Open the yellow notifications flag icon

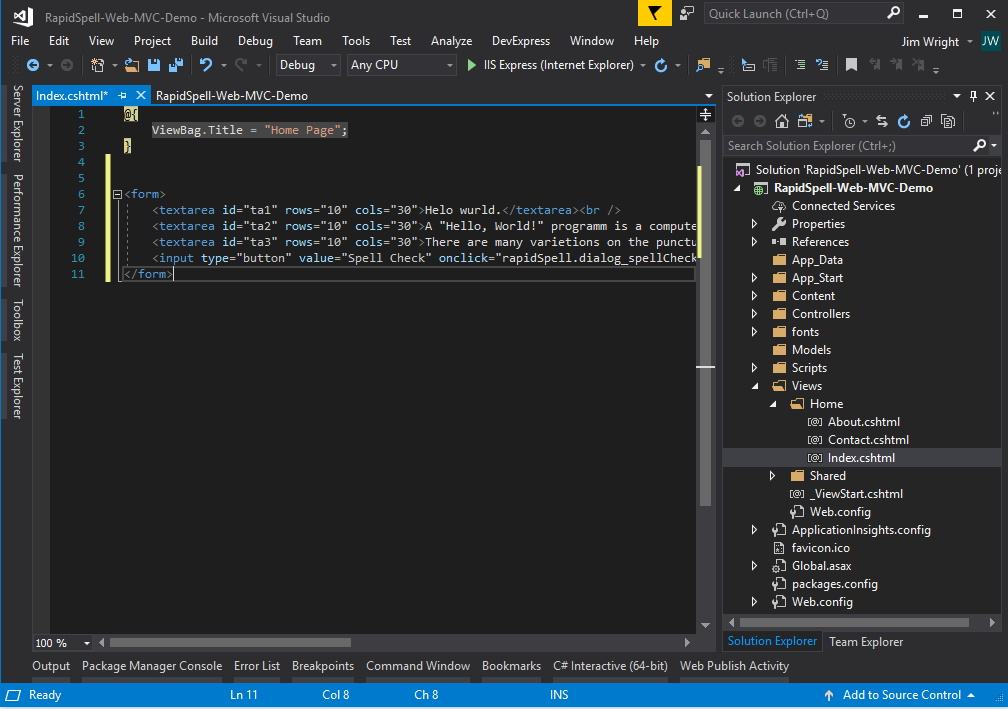point(654,13)
